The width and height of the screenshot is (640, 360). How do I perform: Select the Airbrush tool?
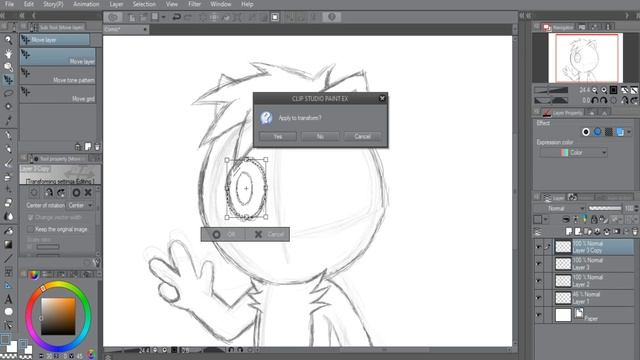click(x=8, y=177)
